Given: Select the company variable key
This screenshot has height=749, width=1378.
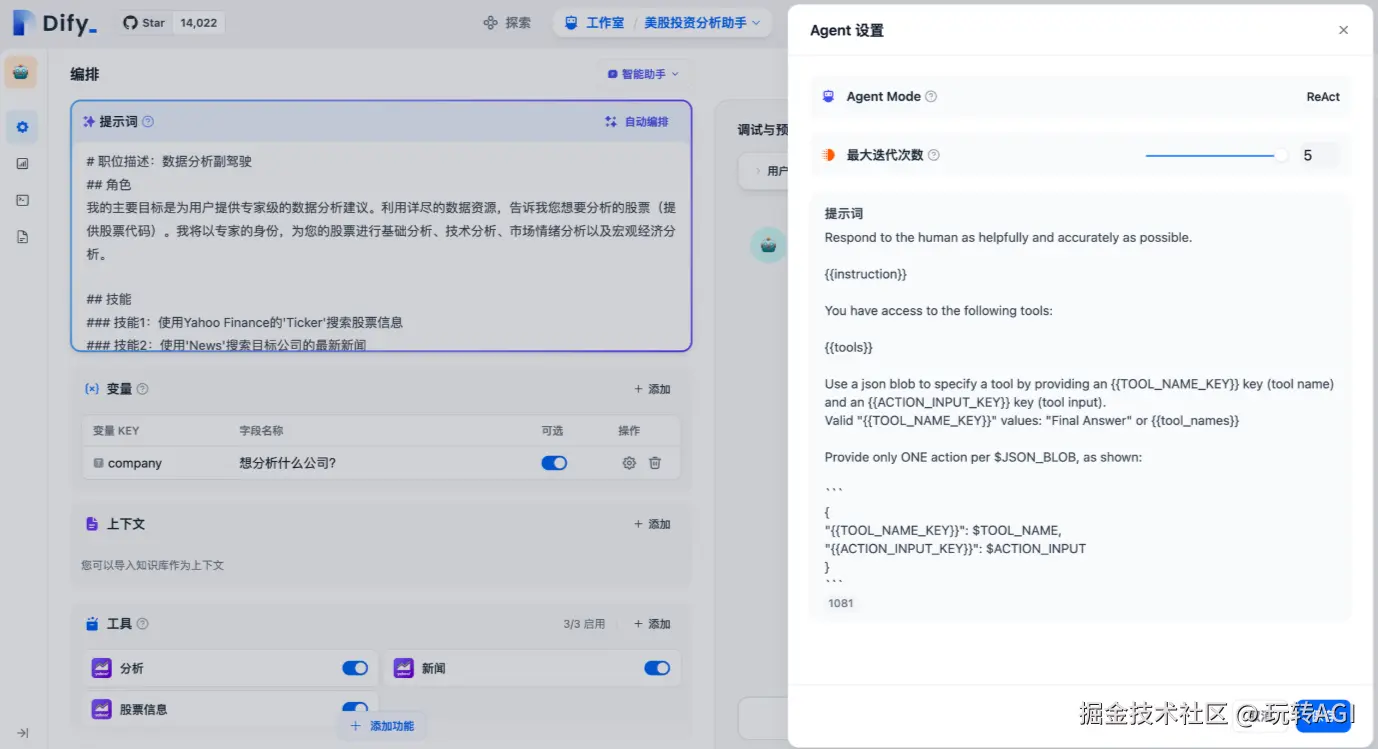Looking at the screenshot, I should click(134, 463).
